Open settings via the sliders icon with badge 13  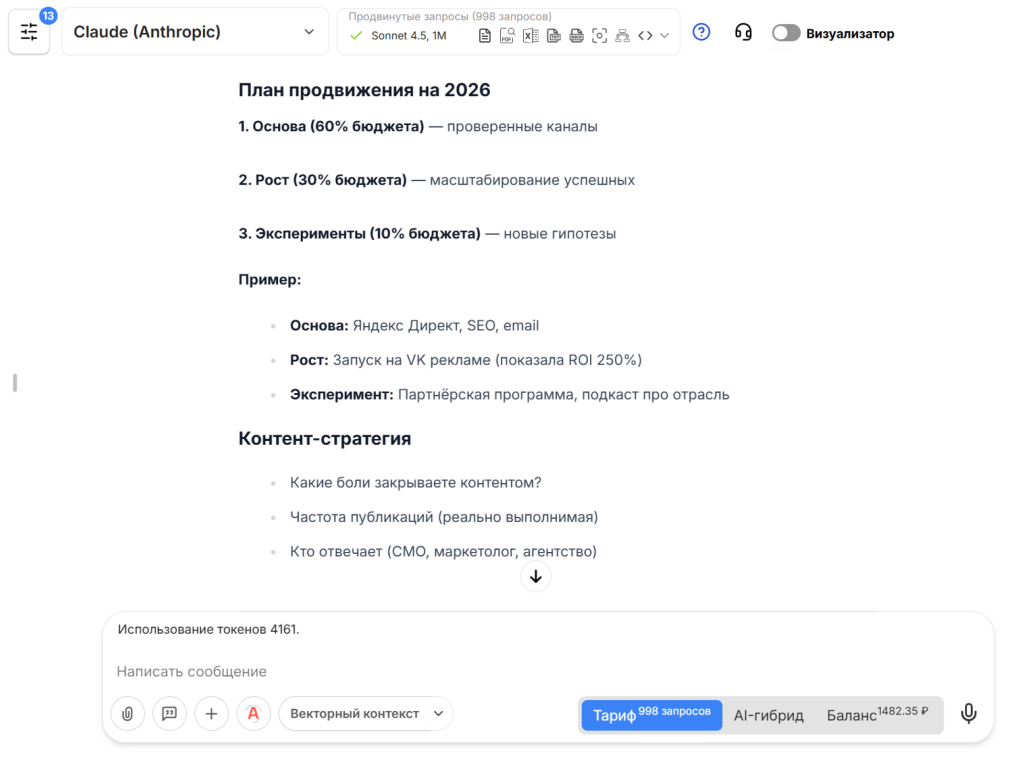tap(29, 33)
